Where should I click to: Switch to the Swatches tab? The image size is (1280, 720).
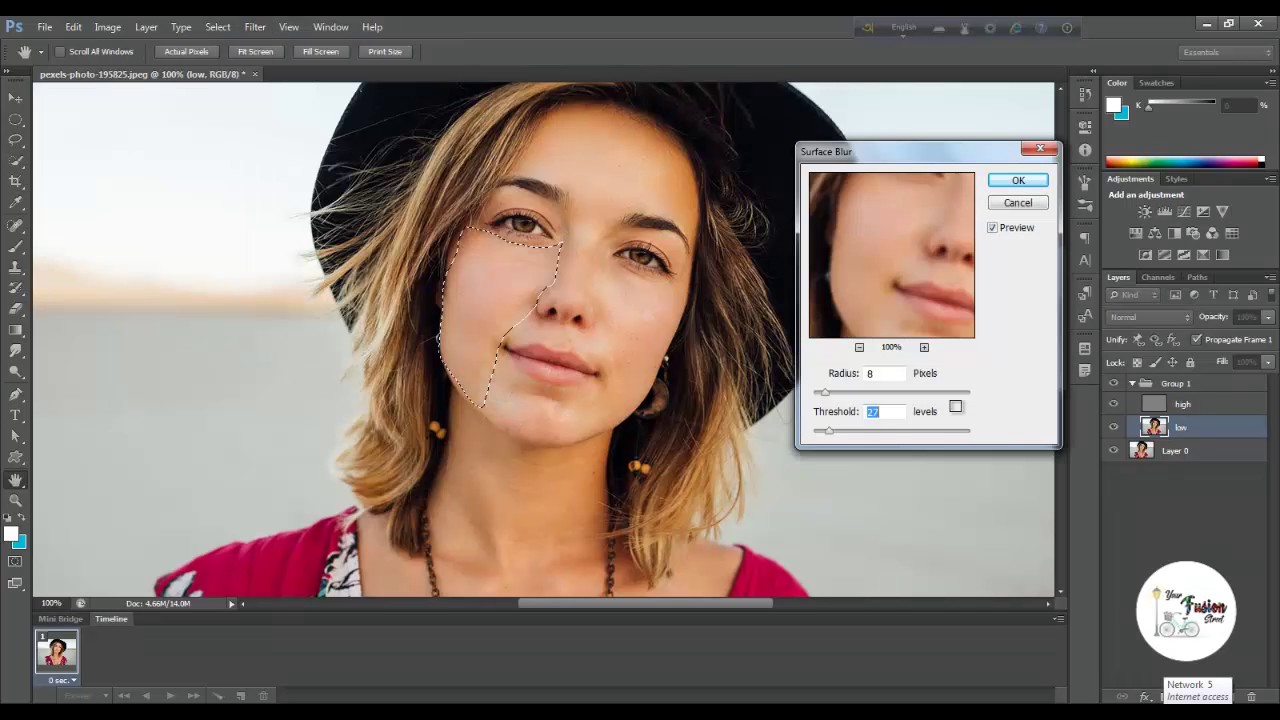pos(1156,83)
